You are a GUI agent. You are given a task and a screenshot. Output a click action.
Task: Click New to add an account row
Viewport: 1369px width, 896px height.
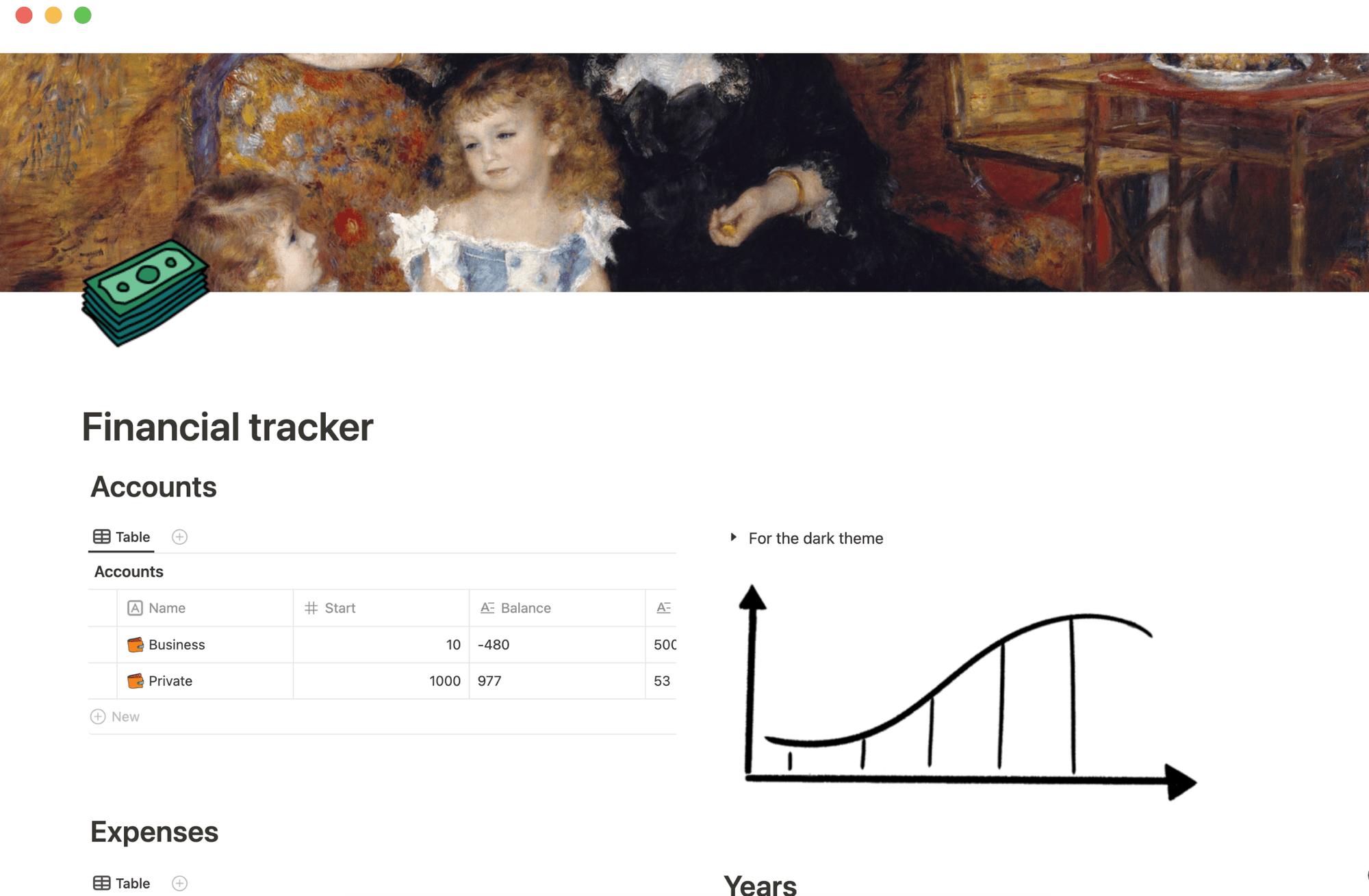pos(125,716)
